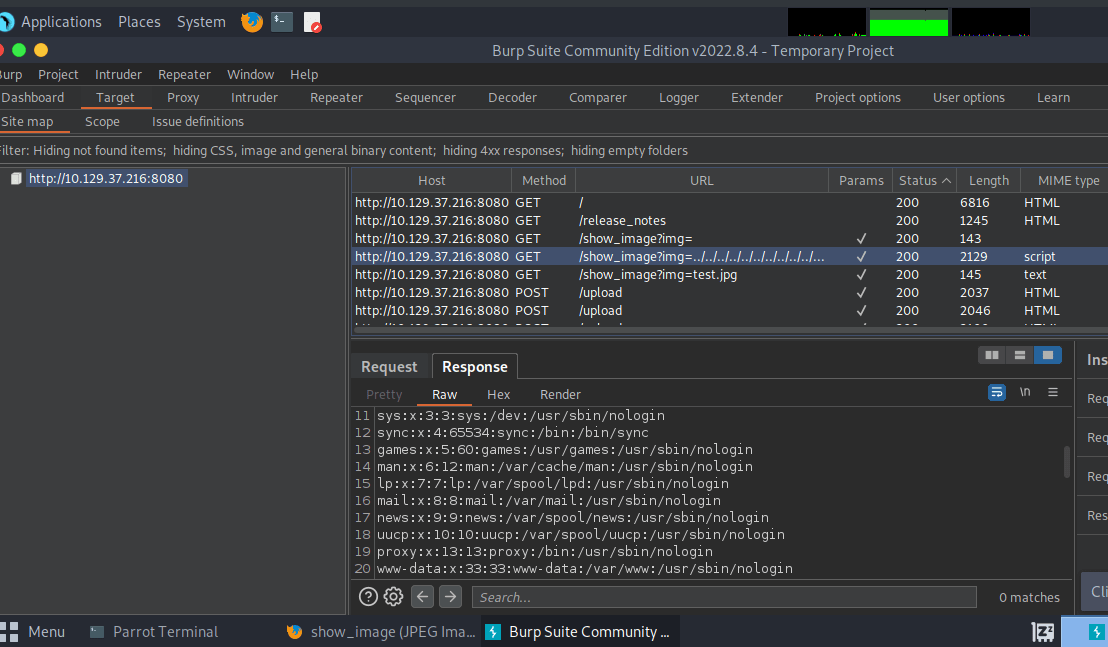Open the User options tab
Screen dimensions: 1108x647
(x=969, y=97)
